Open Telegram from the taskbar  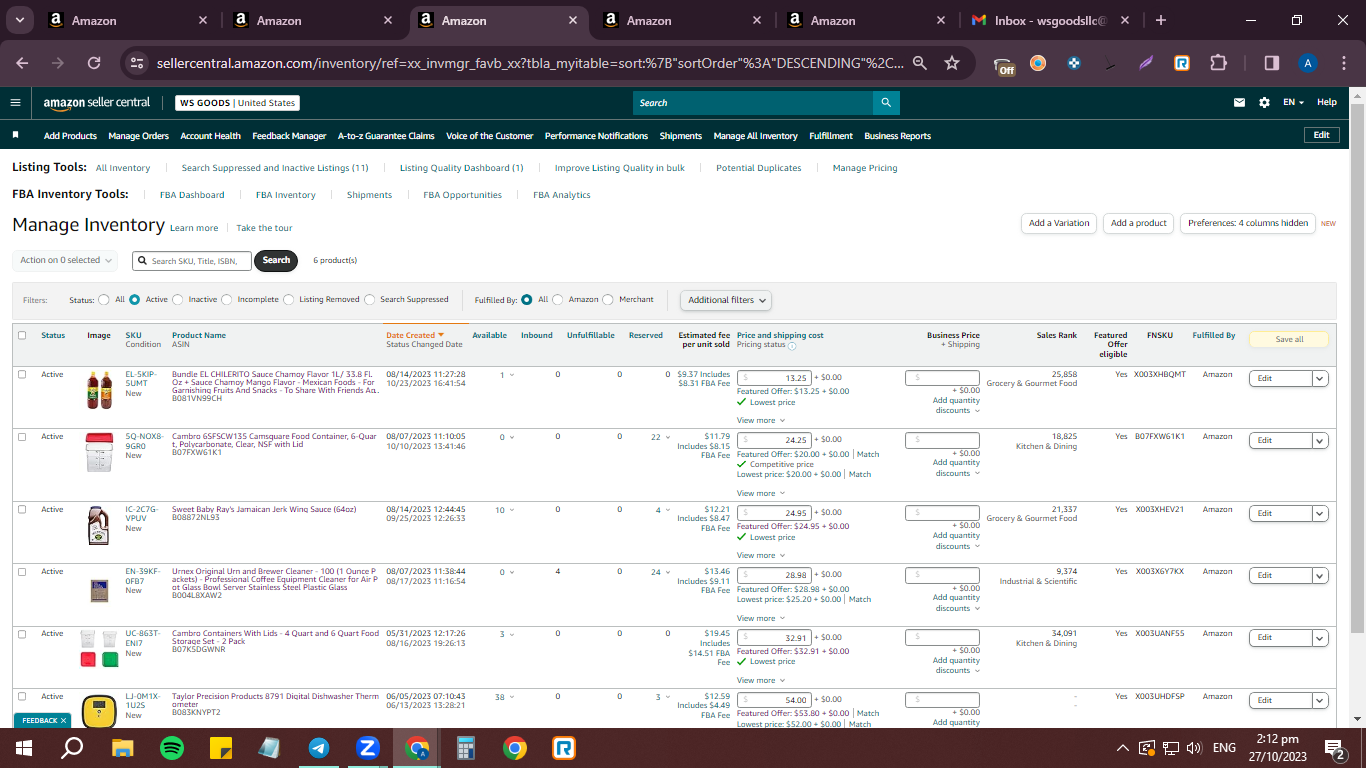coord(319,748)
